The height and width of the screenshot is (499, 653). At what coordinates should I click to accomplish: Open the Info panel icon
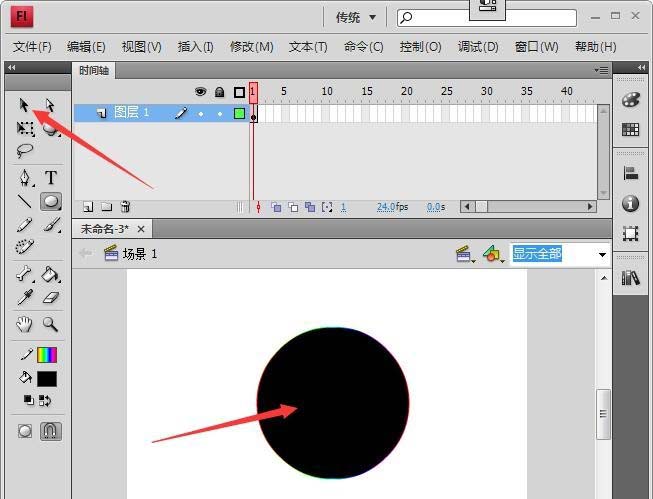(x=631, y=203)
